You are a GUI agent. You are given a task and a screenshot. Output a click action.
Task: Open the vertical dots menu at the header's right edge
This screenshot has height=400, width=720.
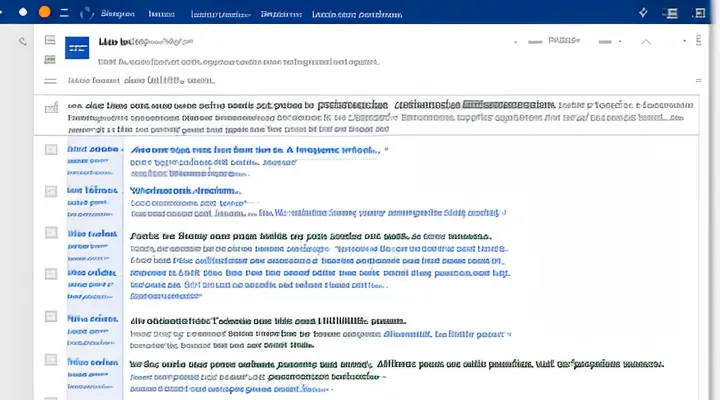(698, 40)
